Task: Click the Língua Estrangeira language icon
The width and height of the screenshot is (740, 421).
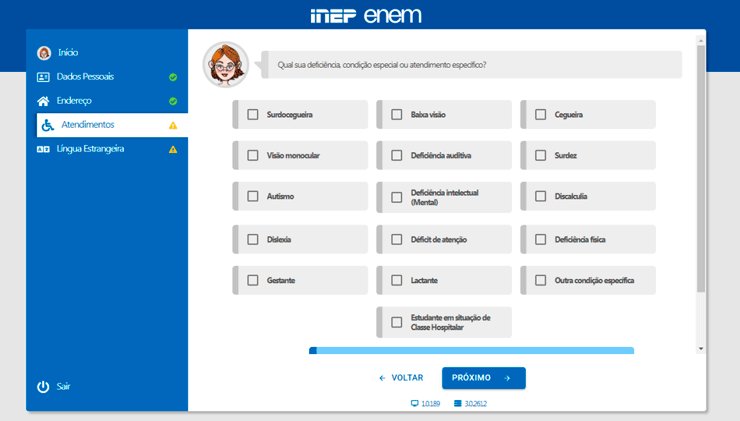Action: (43, 149)
